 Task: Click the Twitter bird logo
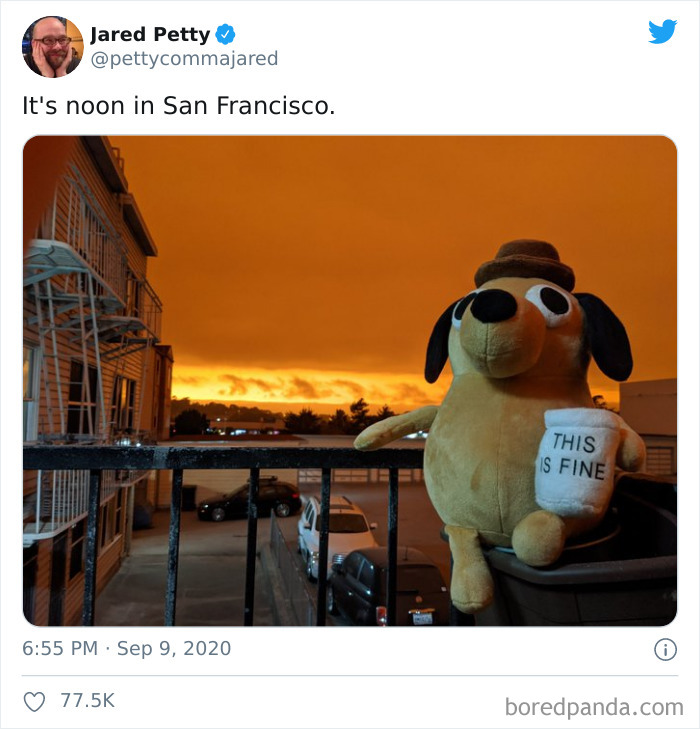(x=663, y=32)
